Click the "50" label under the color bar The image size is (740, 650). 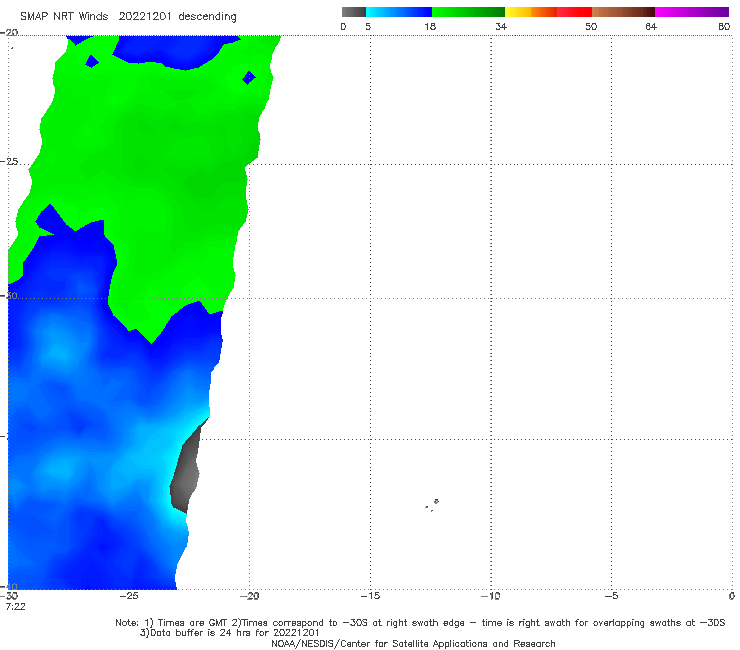[x=591, y=26]
